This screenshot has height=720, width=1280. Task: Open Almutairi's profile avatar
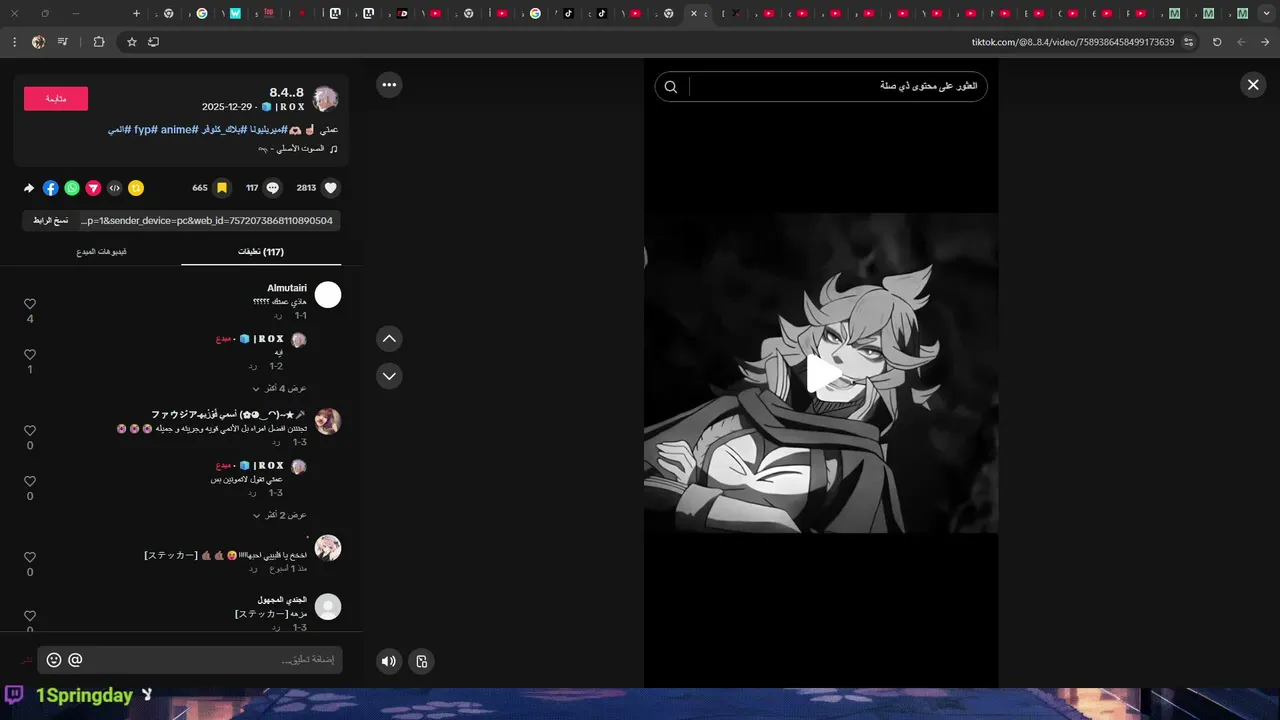[328, 295]
